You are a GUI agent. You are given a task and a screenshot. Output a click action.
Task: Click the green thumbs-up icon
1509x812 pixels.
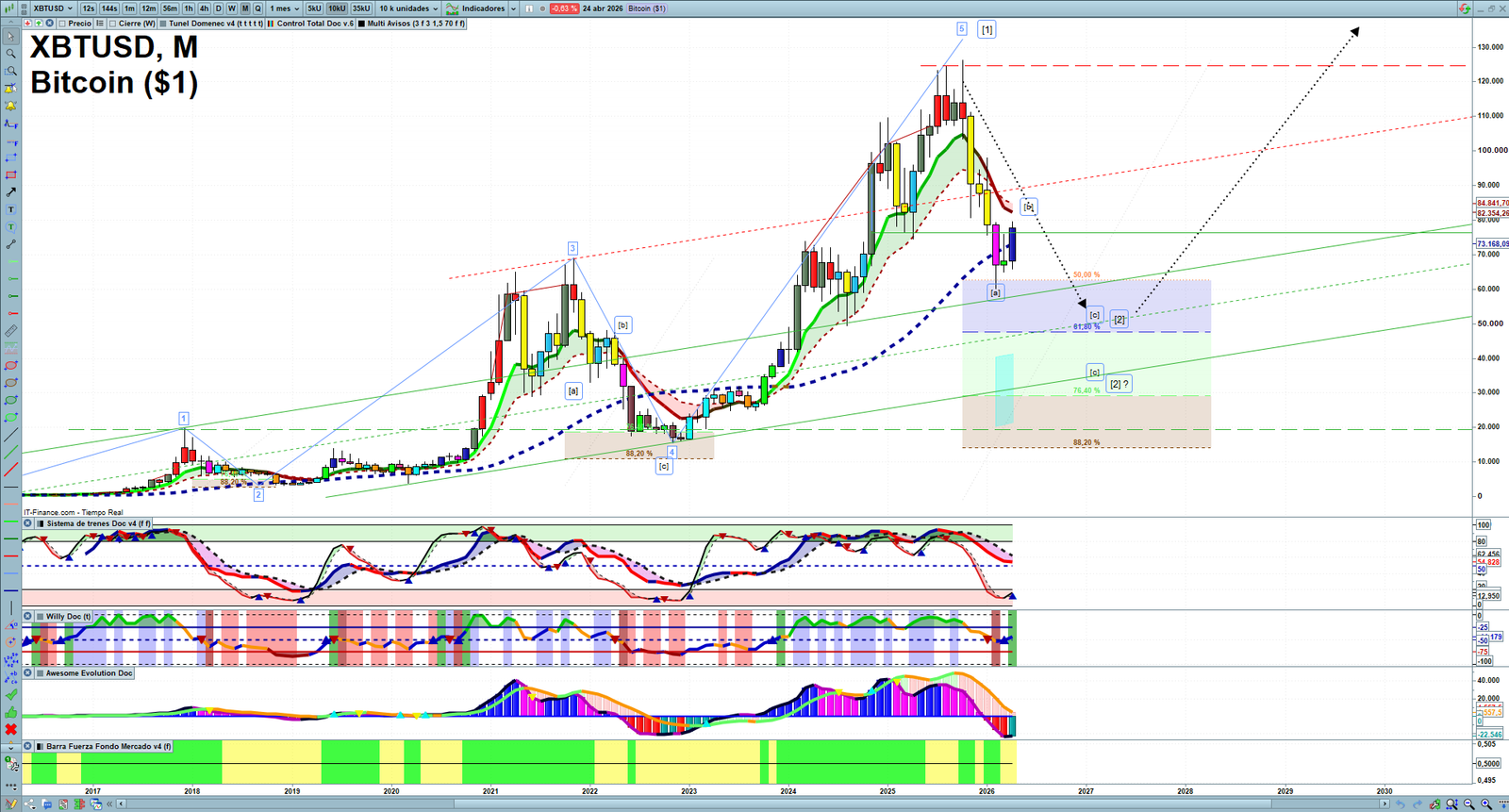click(x=10, y=712)
